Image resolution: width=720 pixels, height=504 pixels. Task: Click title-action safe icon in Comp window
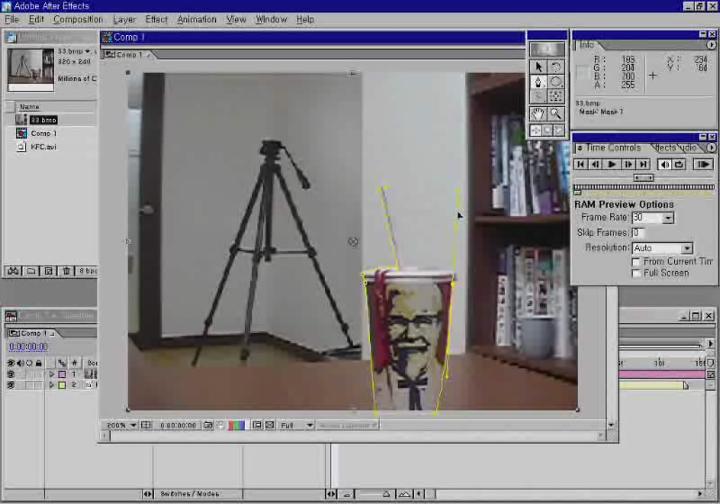coord(146,425)
